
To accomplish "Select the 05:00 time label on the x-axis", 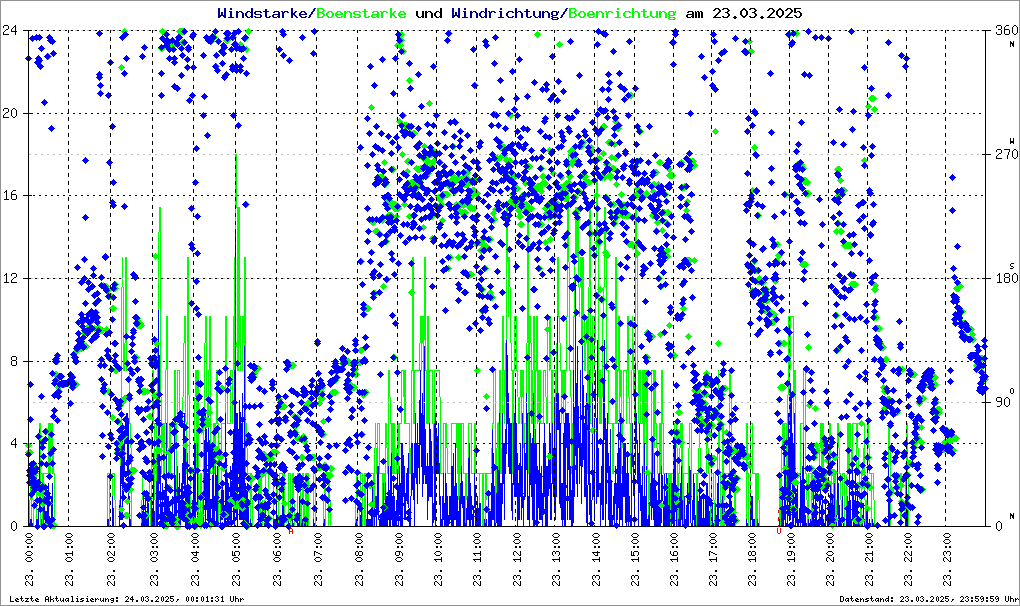I will click(236, 551).
